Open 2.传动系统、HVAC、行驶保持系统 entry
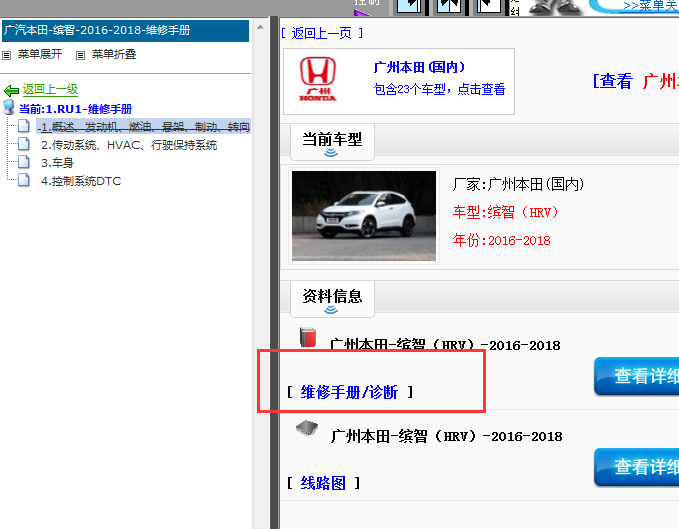 coord(129,145)
